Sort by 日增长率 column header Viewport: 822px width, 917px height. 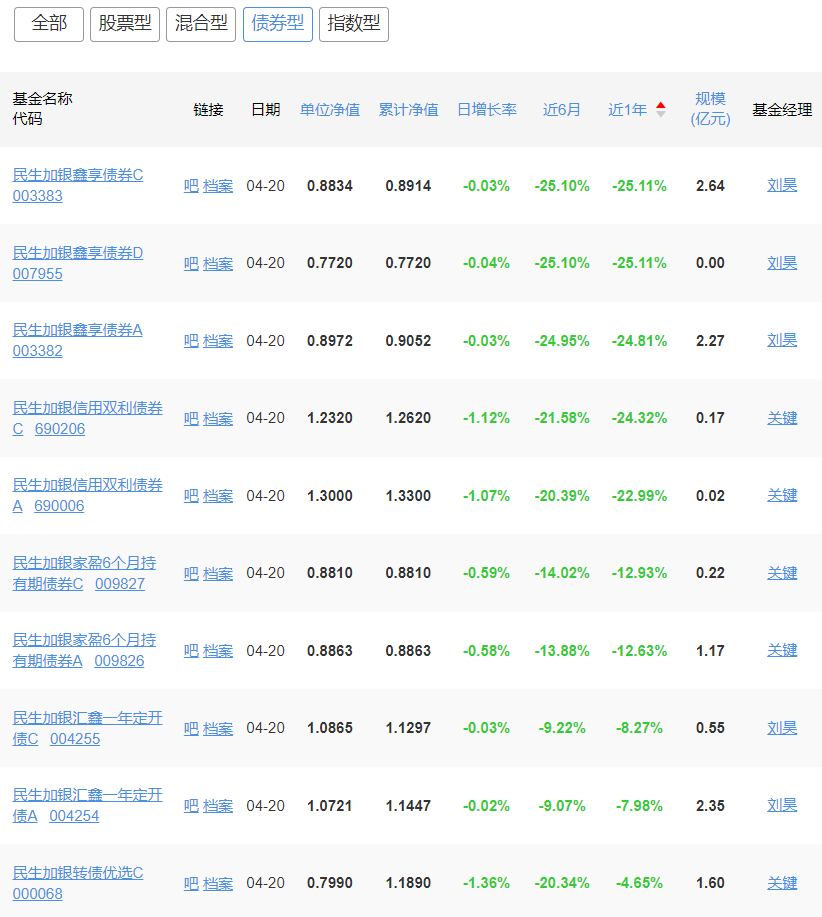[x=486, y=109]
